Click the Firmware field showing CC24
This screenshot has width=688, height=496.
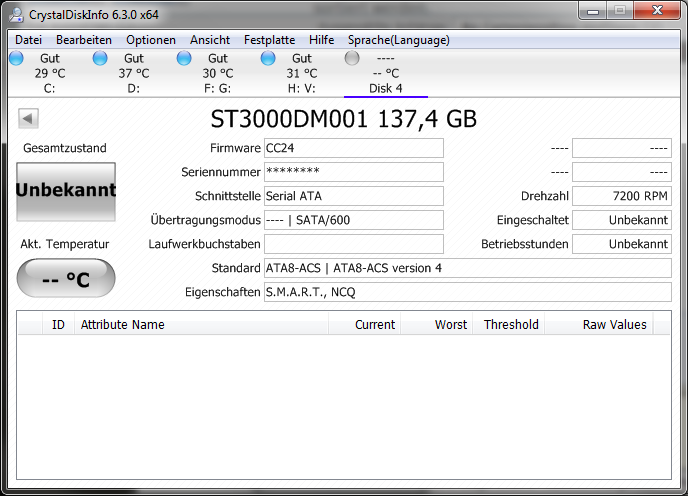354,148
